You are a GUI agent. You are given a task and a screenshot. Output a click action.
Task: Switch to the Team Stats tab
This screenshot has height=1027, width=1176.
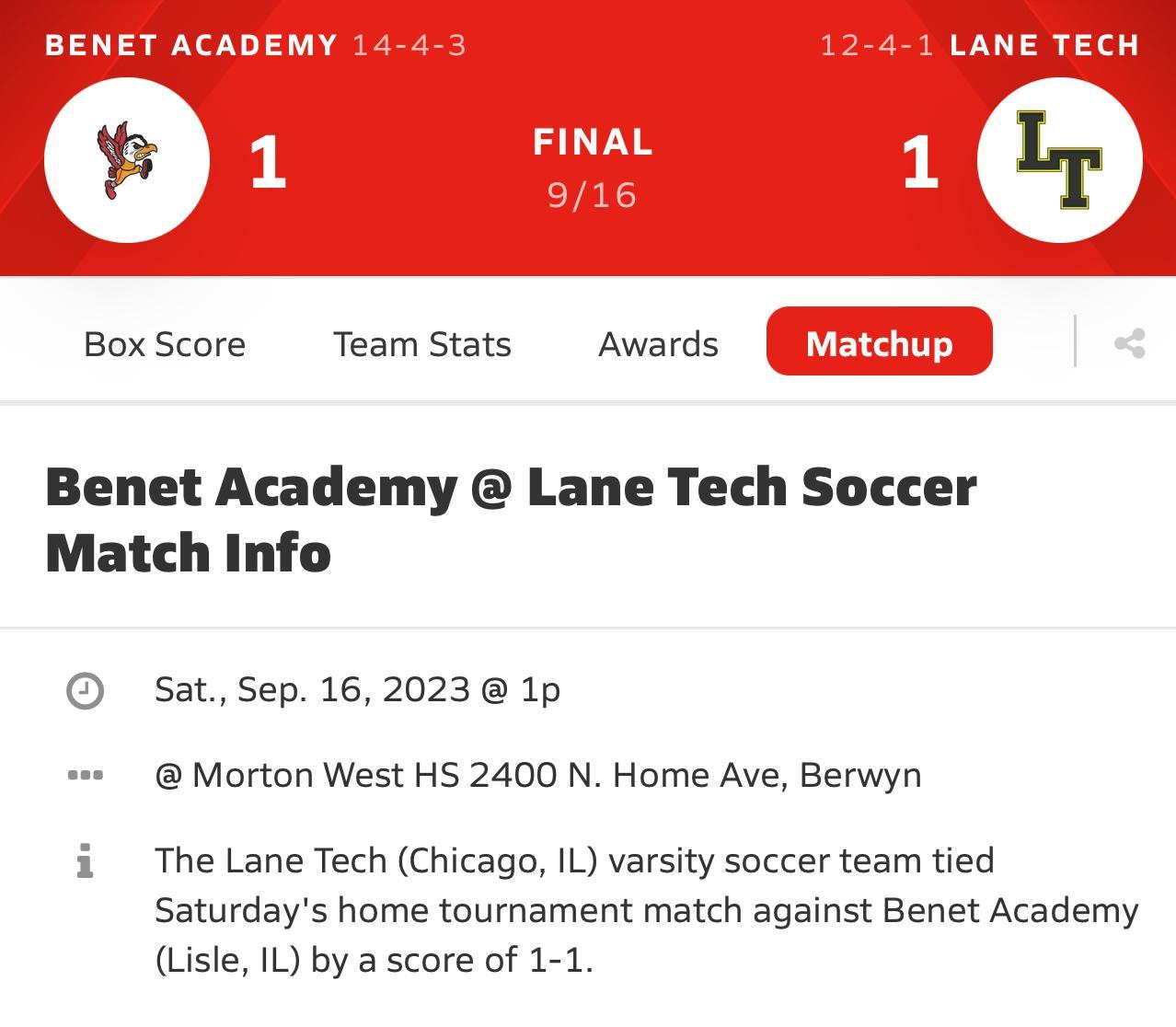click(422, 343)
